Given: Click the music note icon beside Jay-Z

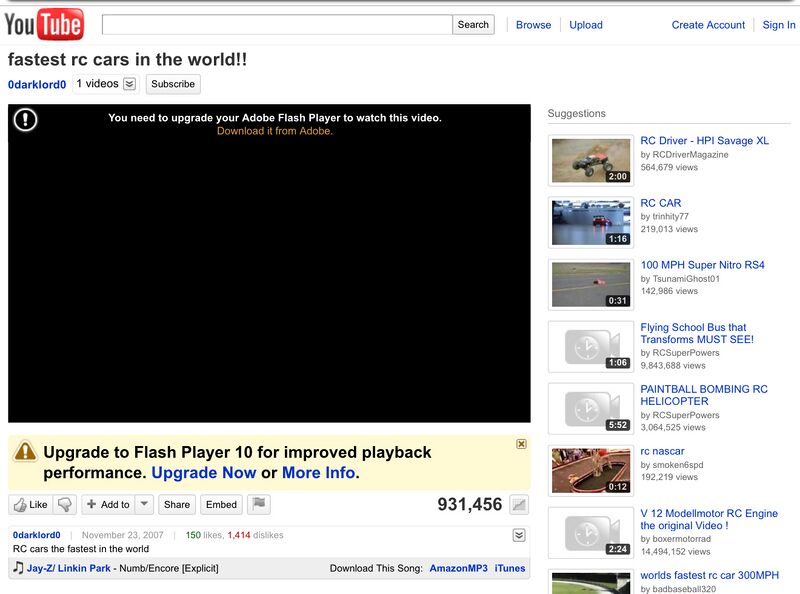Looking at the screenshot, I should [18, 568].
